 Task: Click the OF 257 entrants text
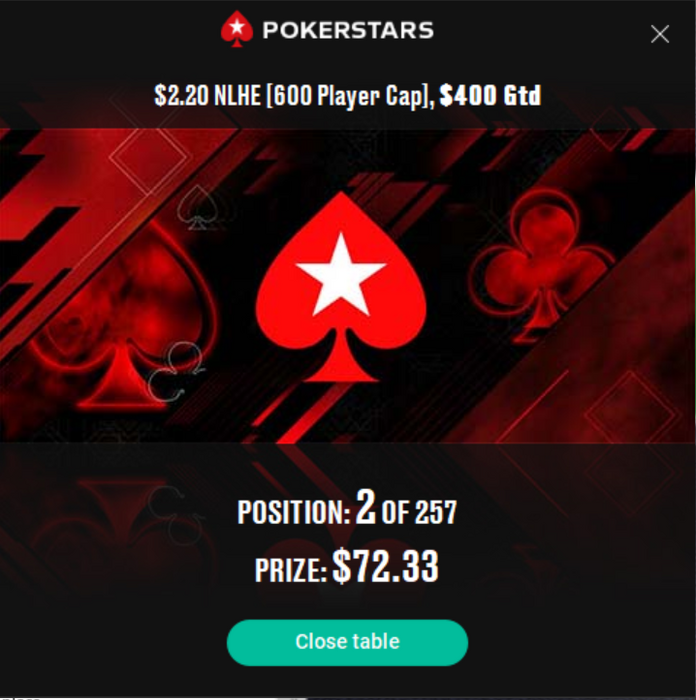419,512
